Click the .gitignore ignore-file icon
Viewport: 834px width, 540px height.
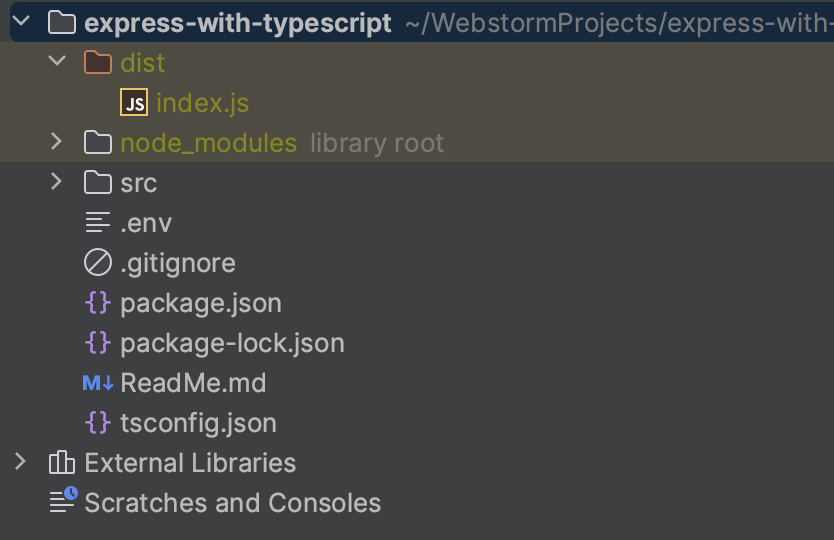97,263
